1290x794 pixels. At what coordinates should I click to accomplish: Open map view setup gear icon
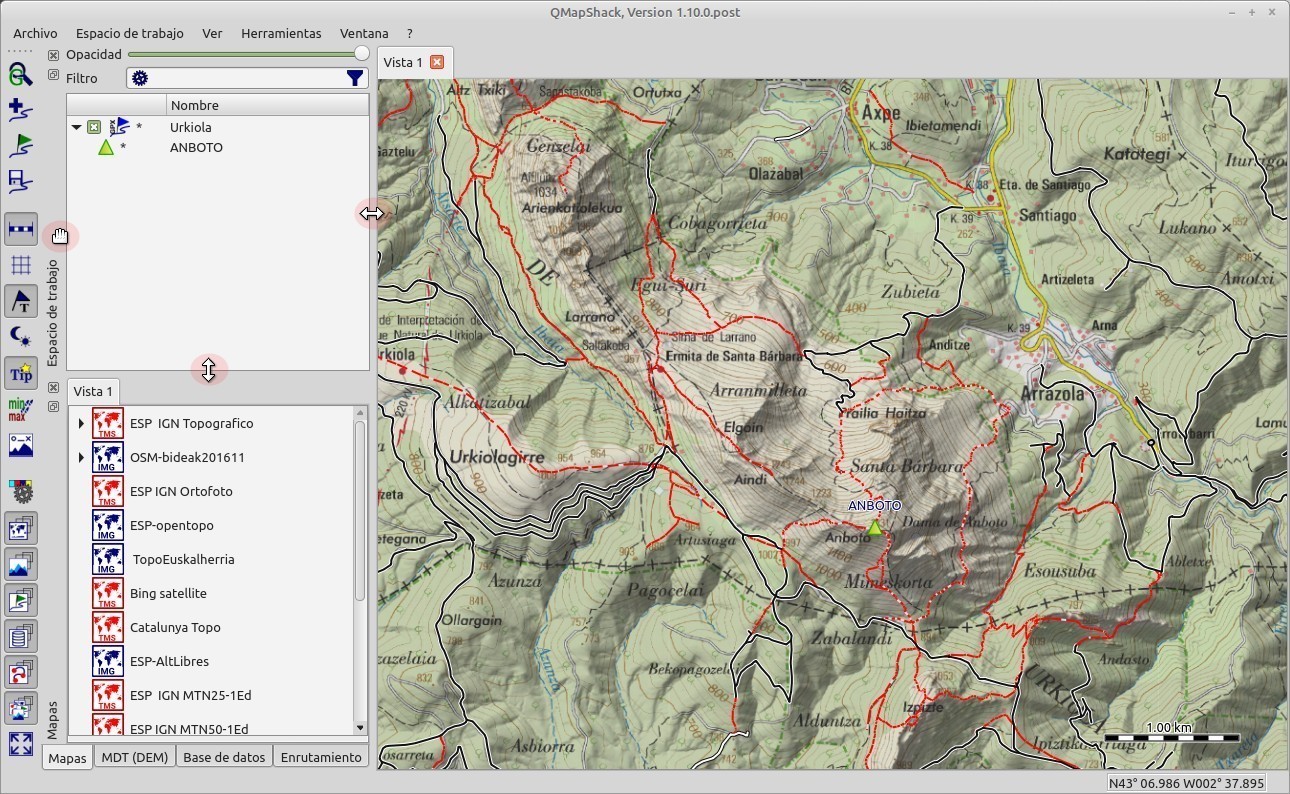click(21, 491)
